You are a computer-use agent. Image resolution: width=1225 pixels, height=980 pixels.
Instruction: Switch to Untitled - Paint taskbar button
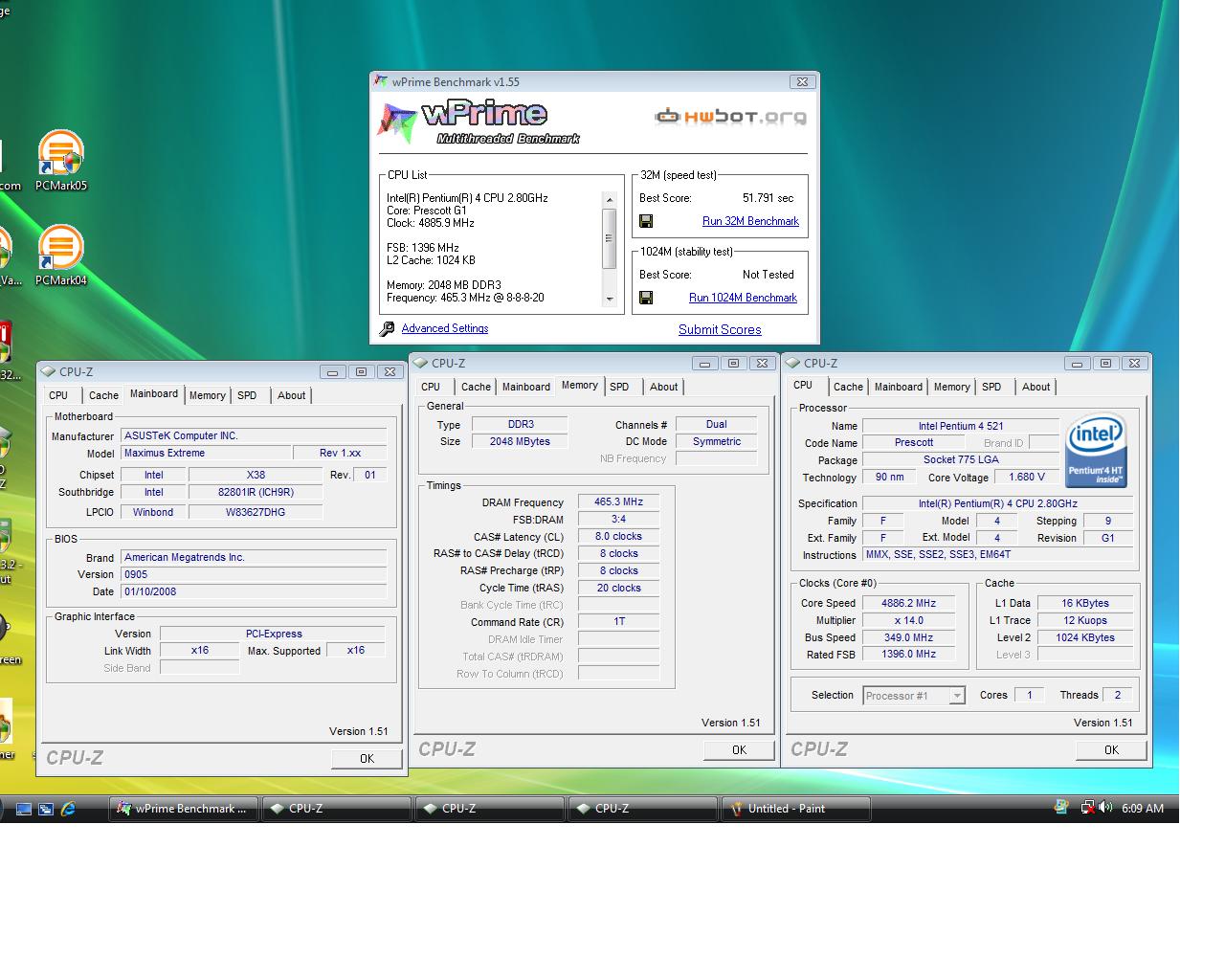coord(796,809)
